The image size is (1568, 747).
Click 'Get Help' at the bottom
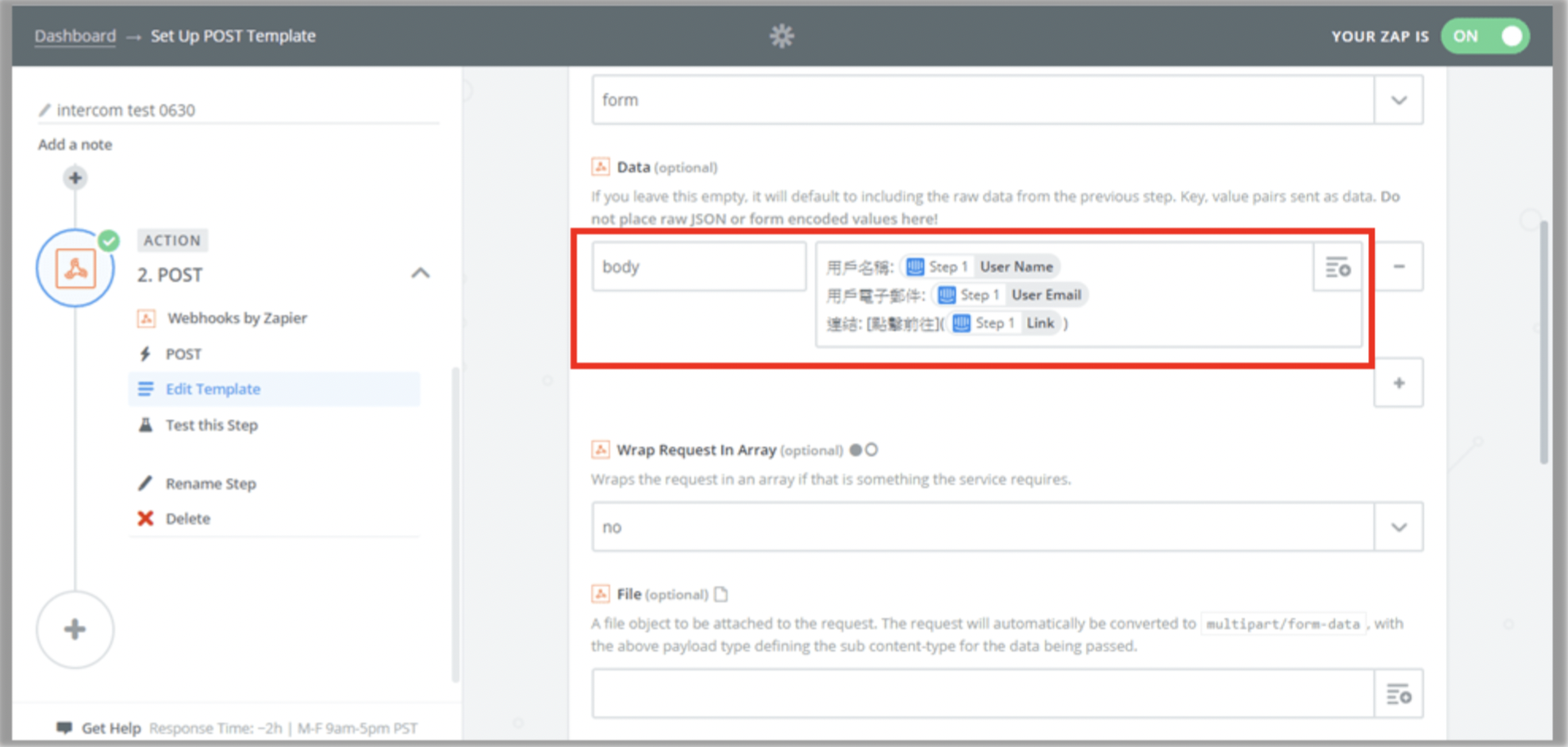[x=111, y=728]
